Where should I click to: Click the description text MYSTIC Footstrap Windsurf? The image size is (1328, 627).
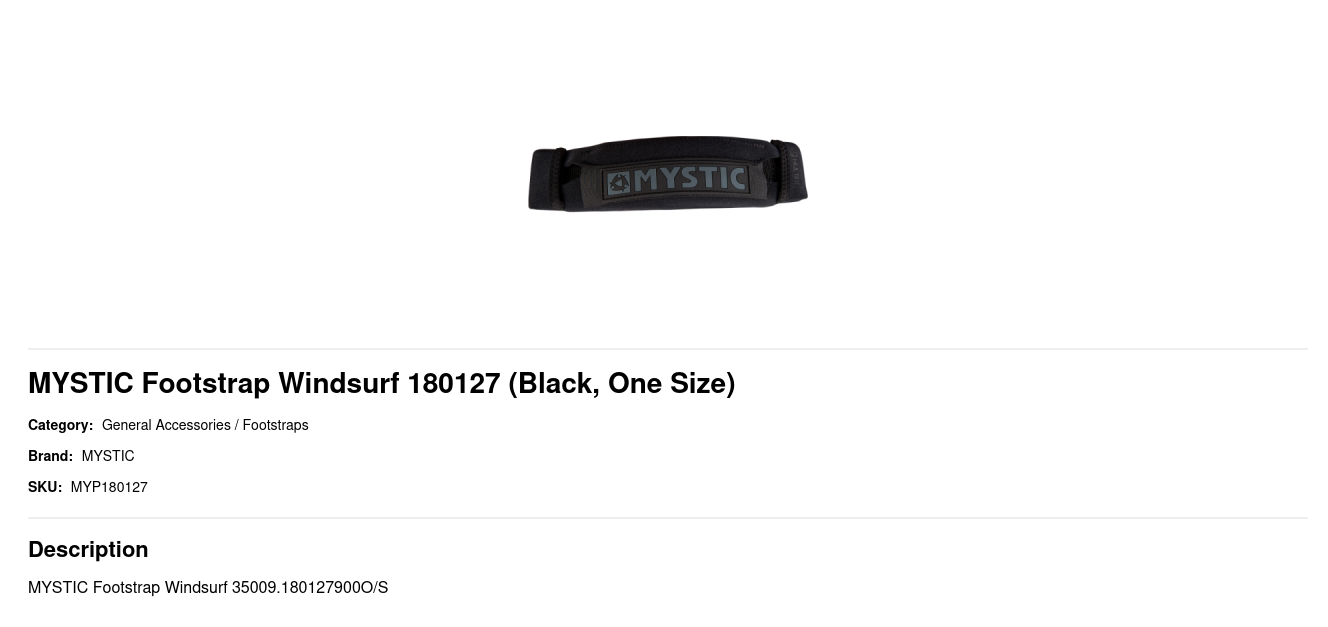128,587
